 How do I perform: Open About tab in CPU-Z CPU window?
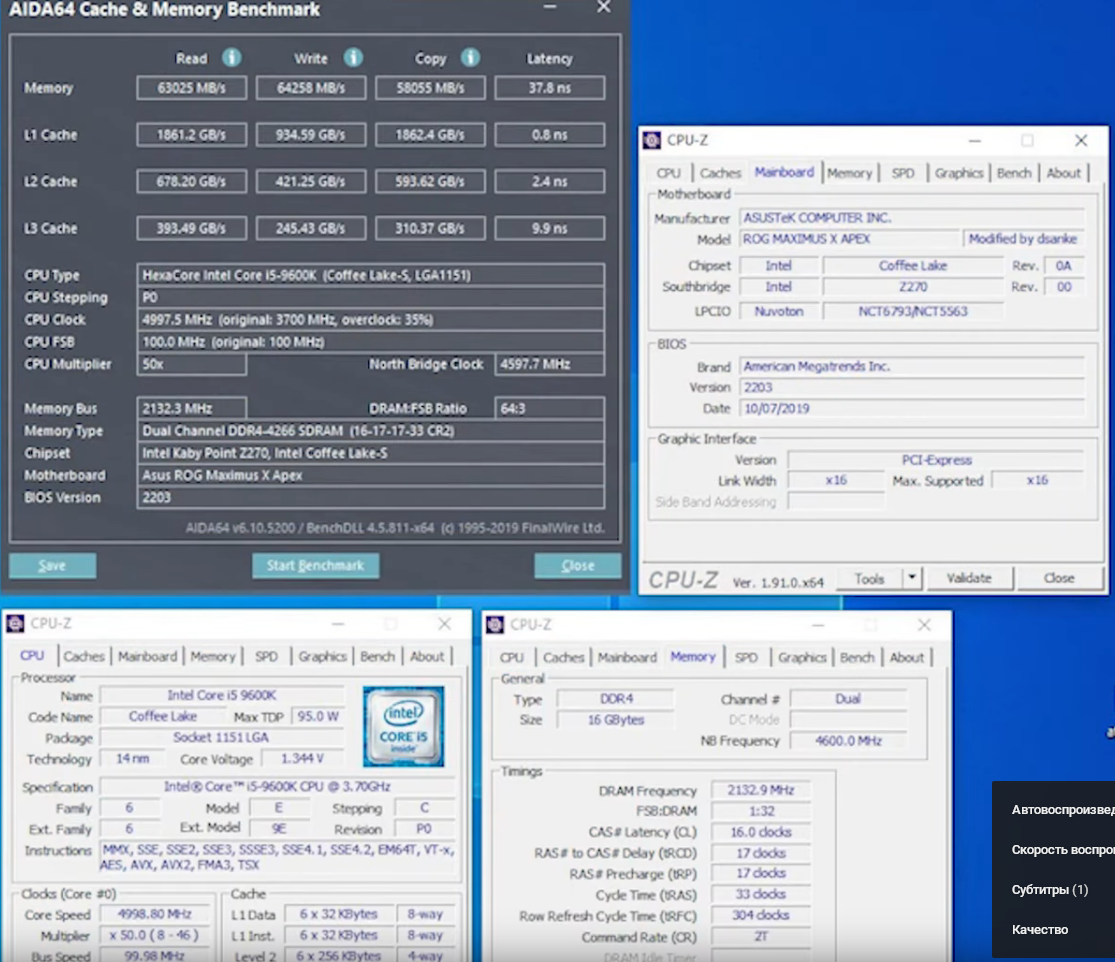(427, 656)
